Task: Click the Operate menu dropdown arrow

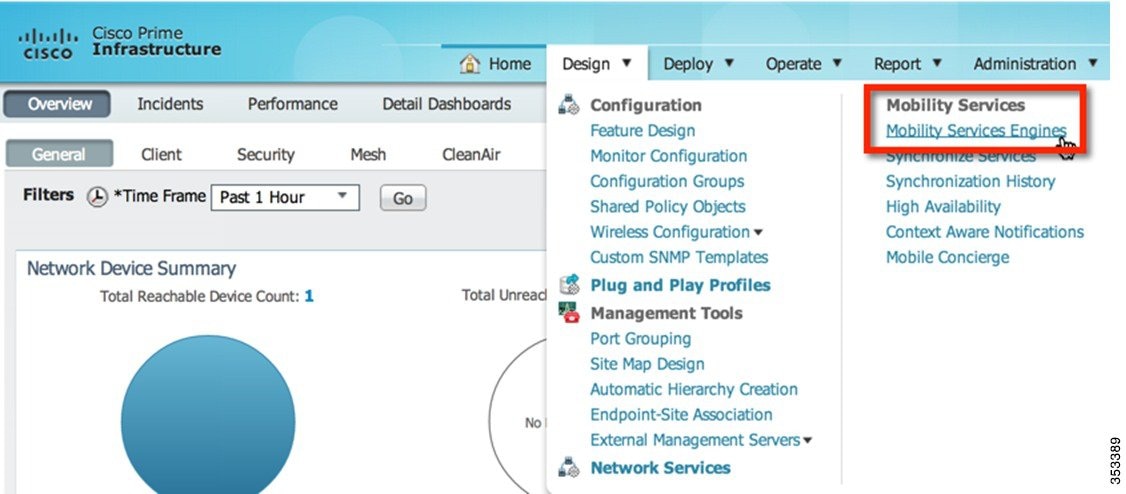Action: (x=837, y=63)
